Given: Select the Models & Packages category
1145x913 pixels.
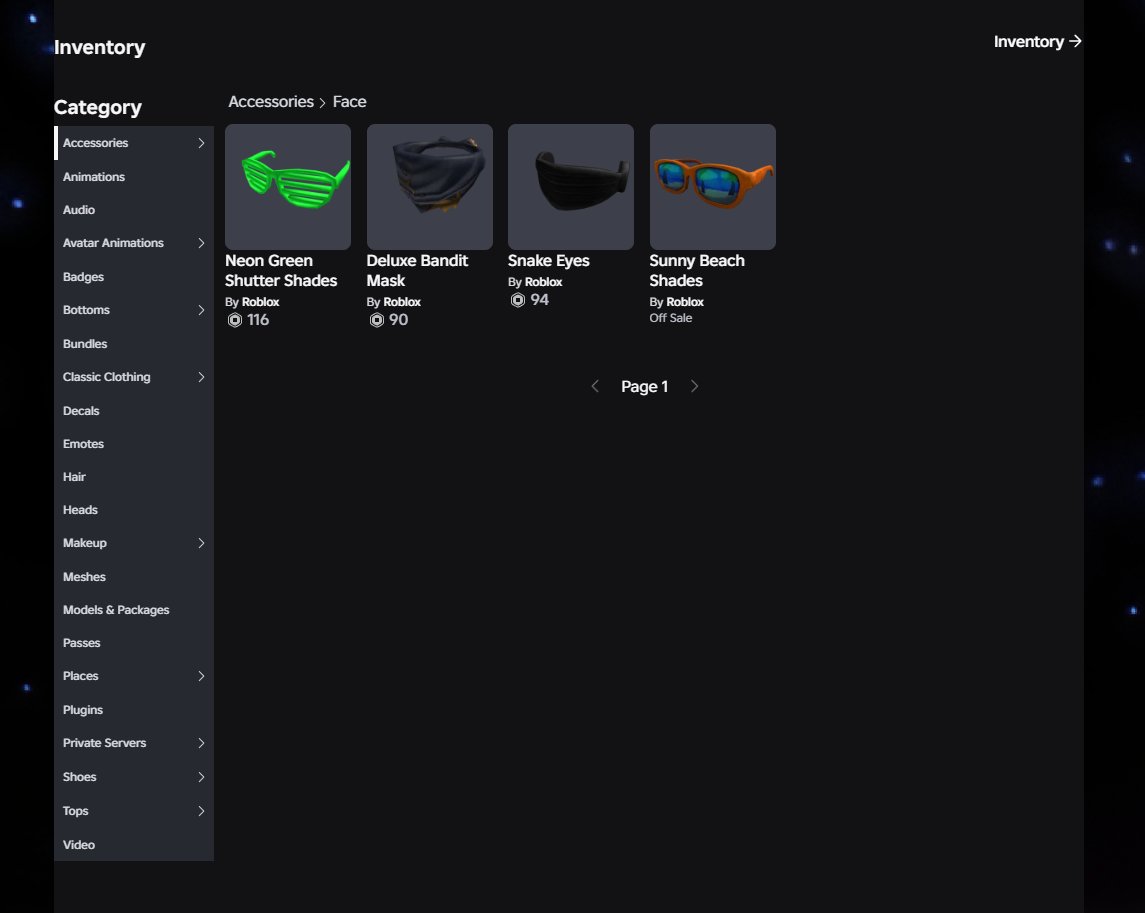Looking at the screenshot, I should click(x=134, y=610).
